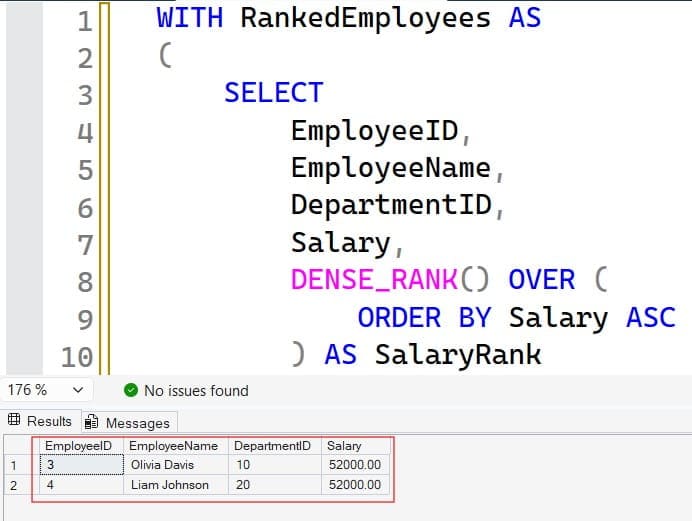Click the EmployeeID column header
Screen dimensions: 692x521
coord(81,446)
